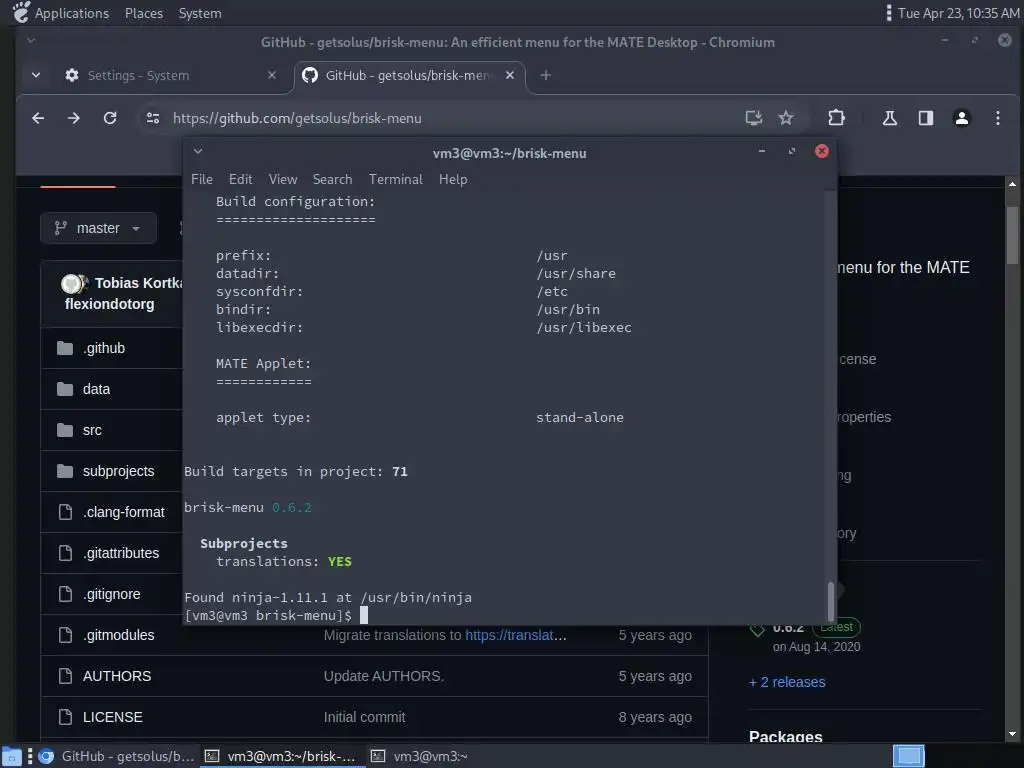The width and height of the screenshot is (1024, 768).
Task: Switch to Chromium GitHub taskbar entry
Action: 116,756
